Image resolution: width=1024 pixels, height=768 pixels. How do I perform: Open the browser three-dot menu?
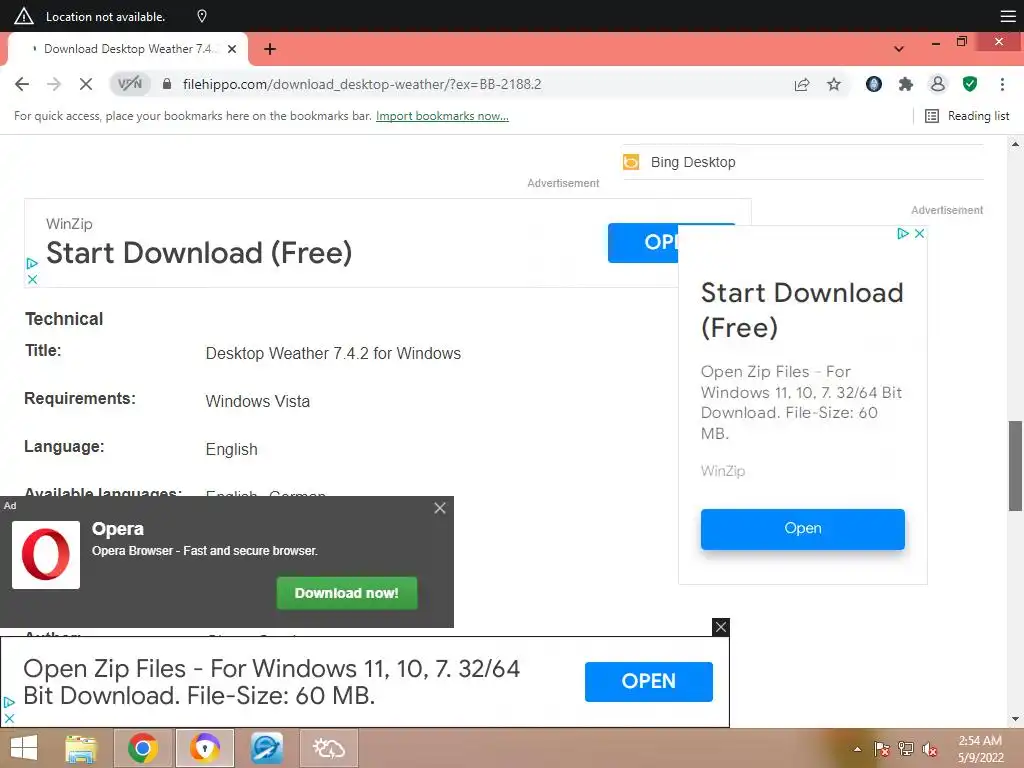click(1002, 84)
